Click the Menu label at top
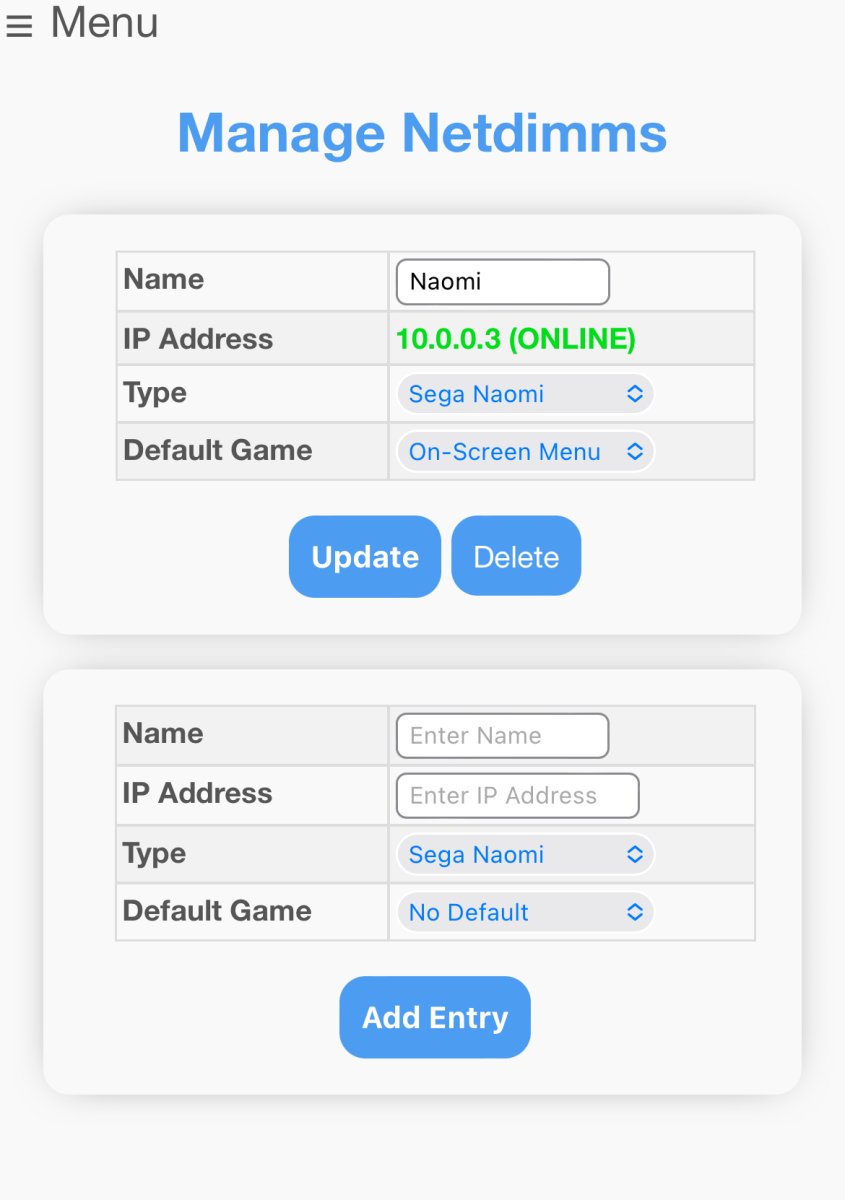Viewport: 845px width, 1200px height. [104, 22]
